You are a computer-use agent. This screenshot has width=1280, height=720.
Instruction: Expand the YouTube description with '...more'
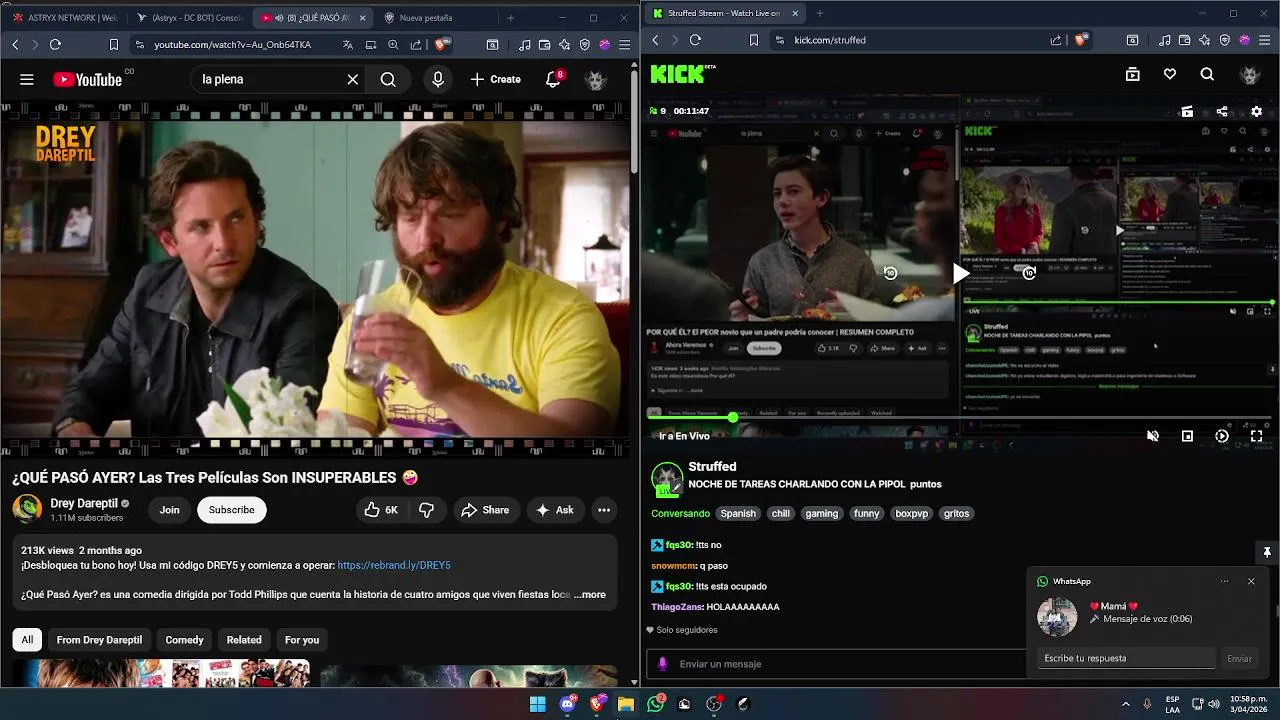tap(589, 594)
